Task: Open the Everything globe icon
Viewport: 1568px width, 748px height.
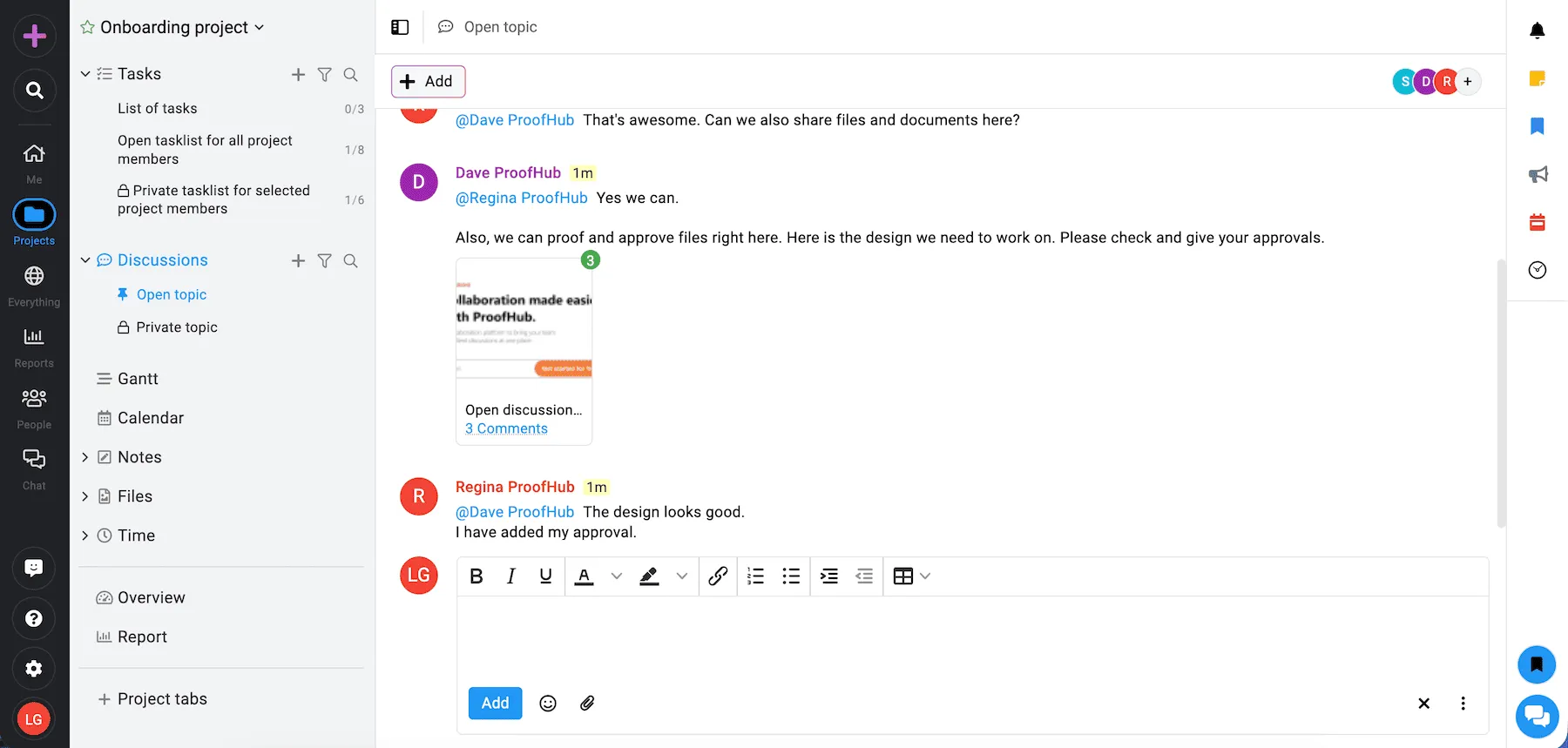Action: 34,276
